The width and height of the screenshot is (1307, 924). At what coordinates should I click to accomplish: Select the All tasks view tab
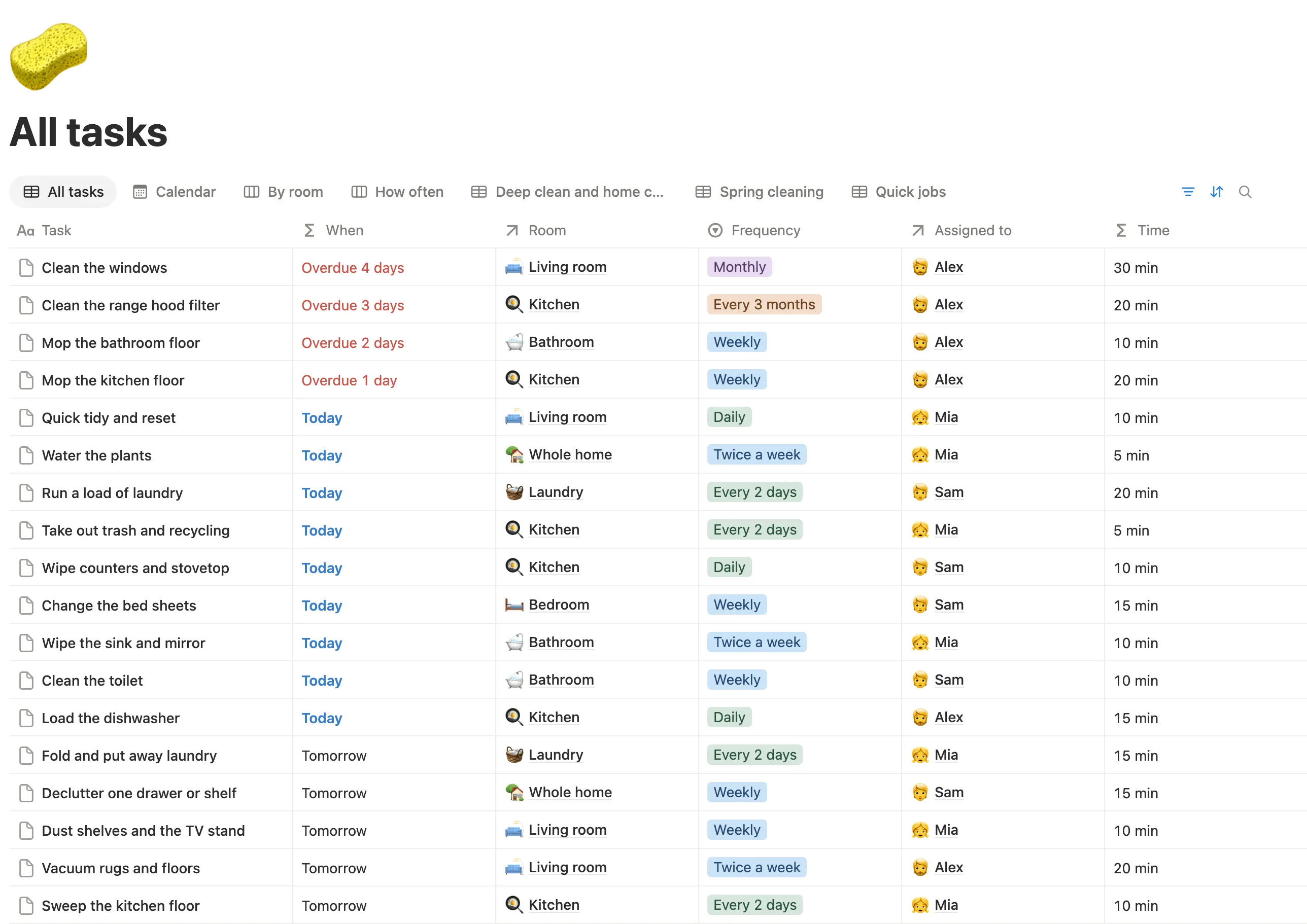click(x=63, y=192)
